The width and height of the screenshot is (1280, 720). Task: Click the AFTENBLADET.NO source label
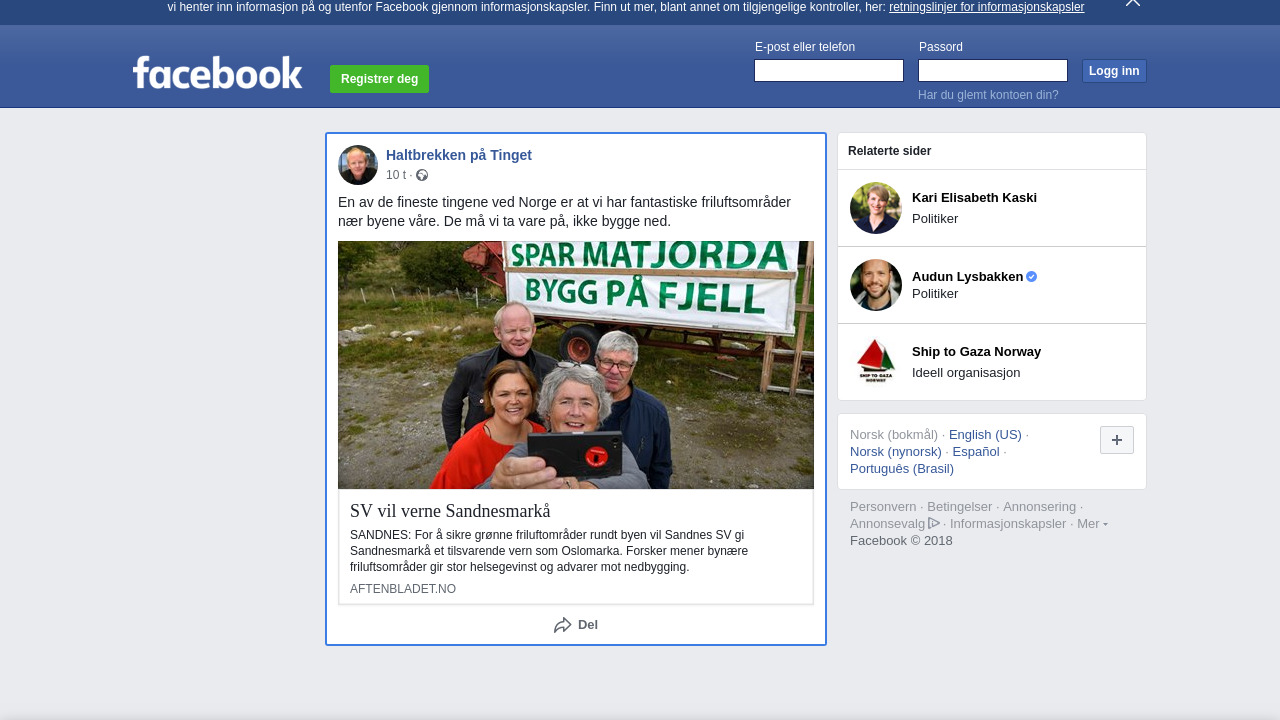point(403,589)
